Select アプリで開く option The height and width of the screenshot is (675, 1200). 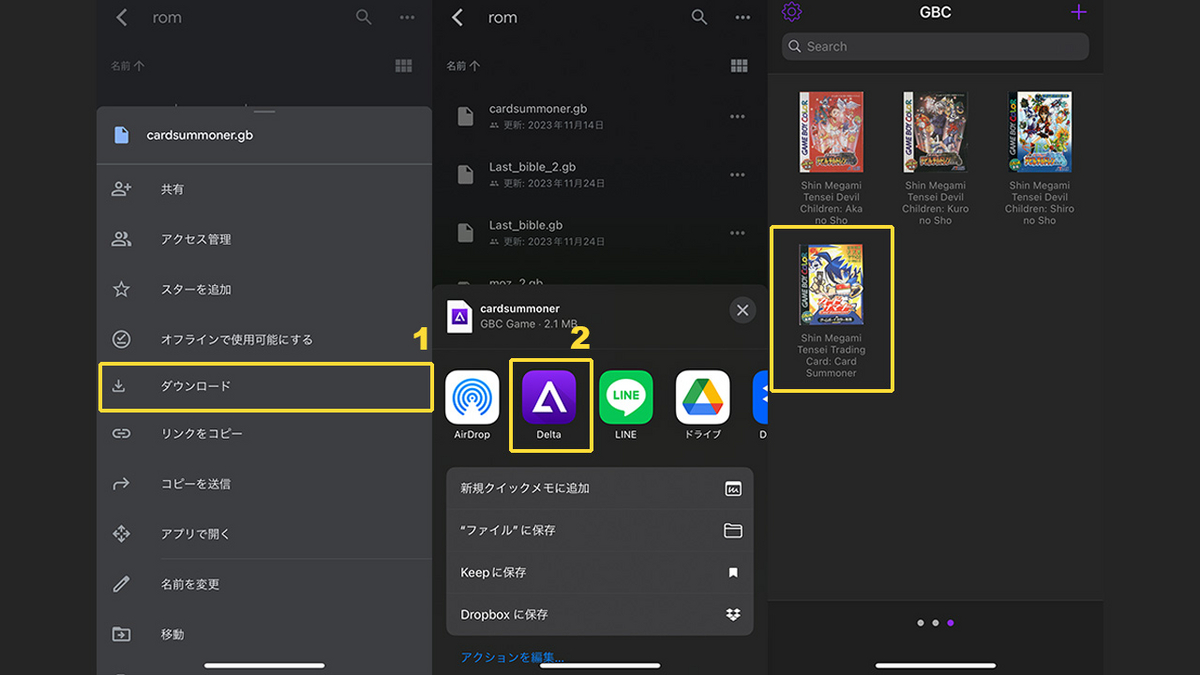tap(265, 534)
